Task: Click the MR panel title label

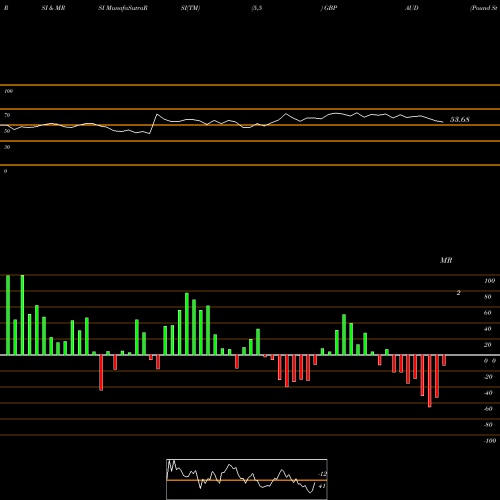Action: pyautogui.click(x=446, y=260)
